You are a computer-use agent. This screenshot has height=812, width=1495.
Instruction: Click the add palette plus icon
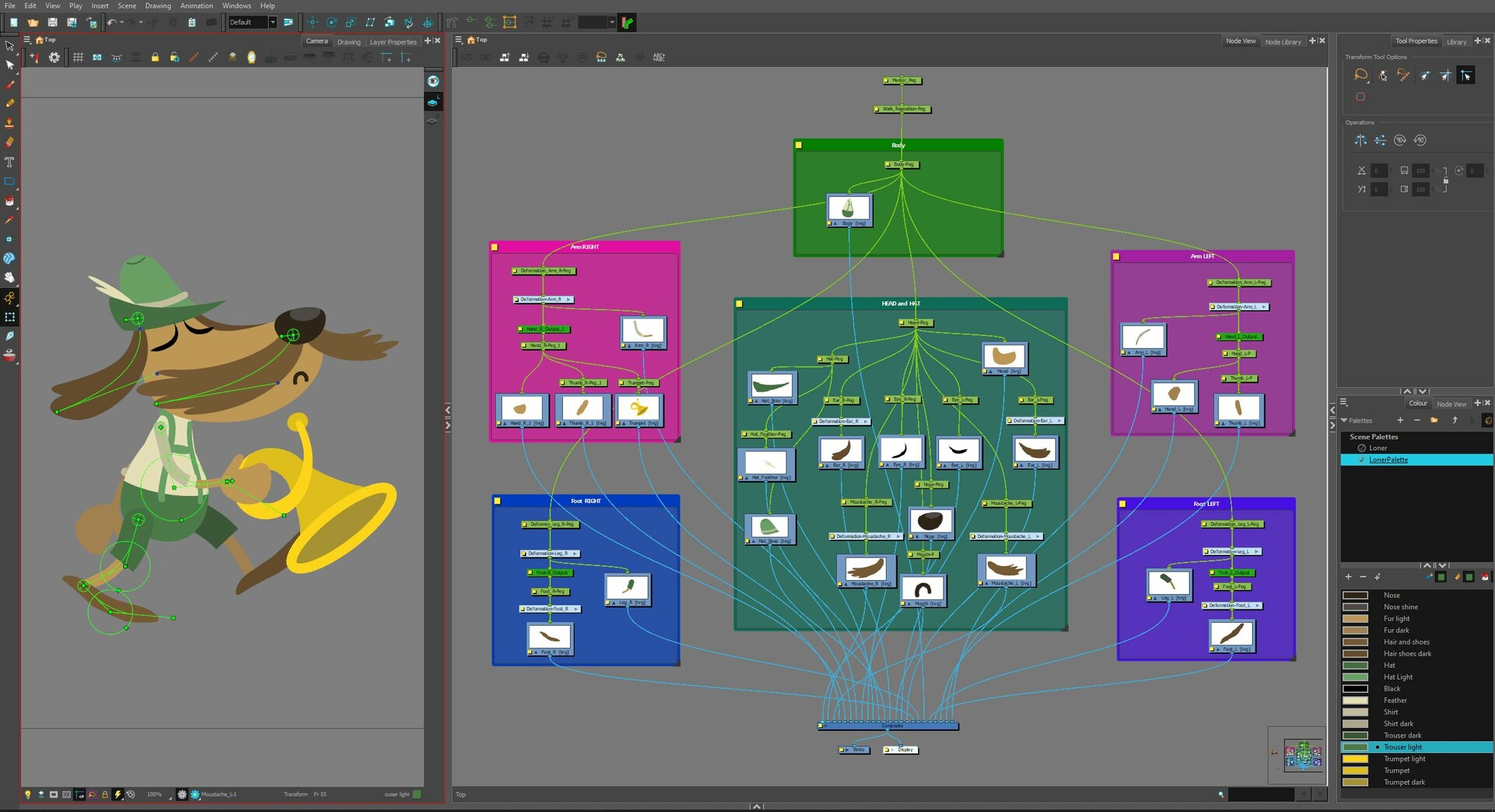(x=1400, y=420)
